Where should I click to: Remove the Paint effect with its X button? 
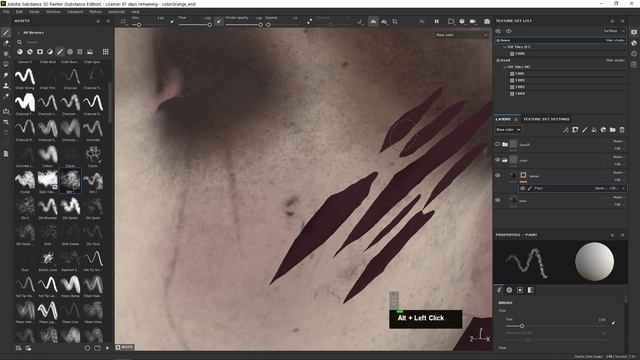click(623, 188)
